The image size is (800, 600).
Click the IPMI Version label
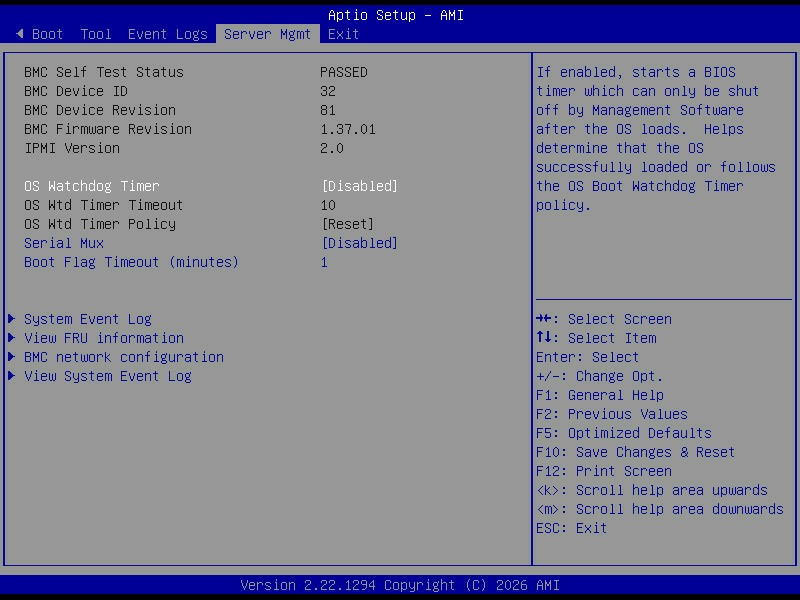pos(72,148)
